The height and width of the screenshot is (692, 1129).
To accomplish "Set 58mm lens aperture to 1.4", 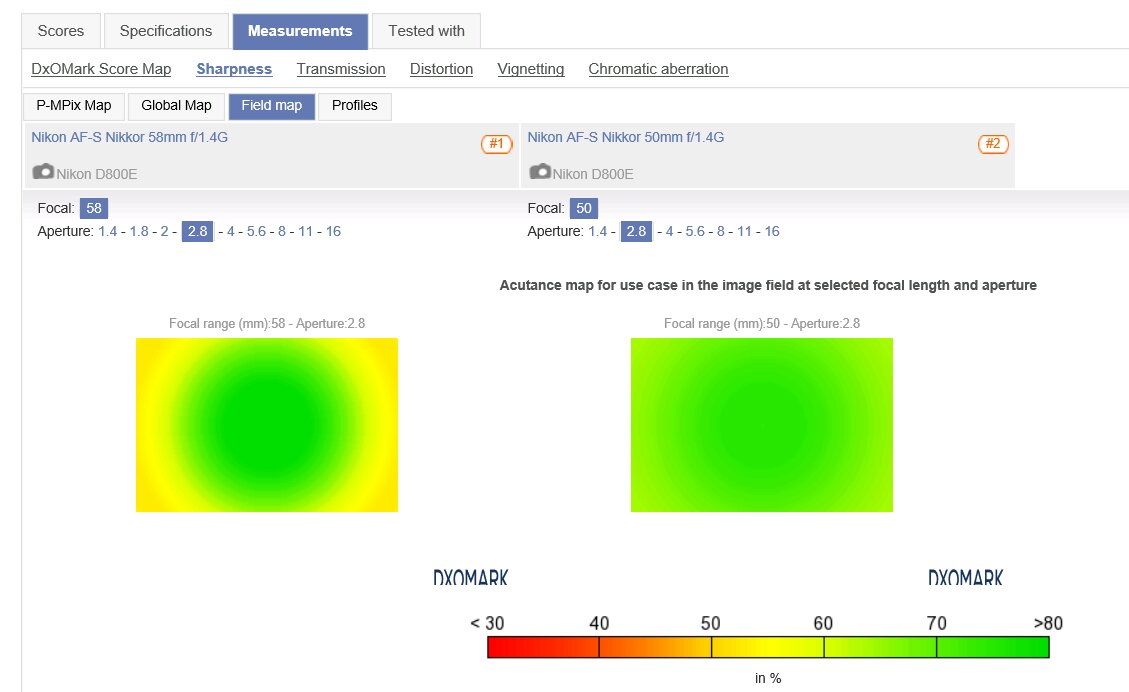I will tap(107, 231).
